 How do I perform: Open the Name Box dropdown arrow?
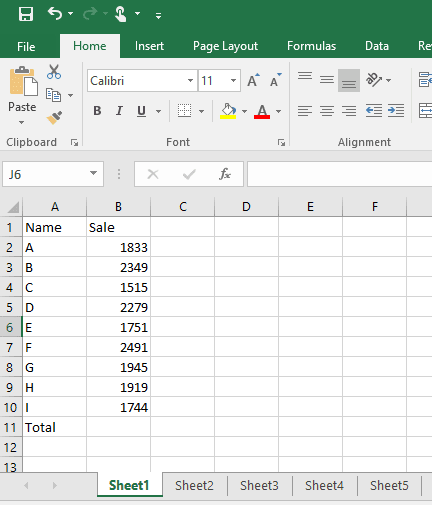pos(94,173)
